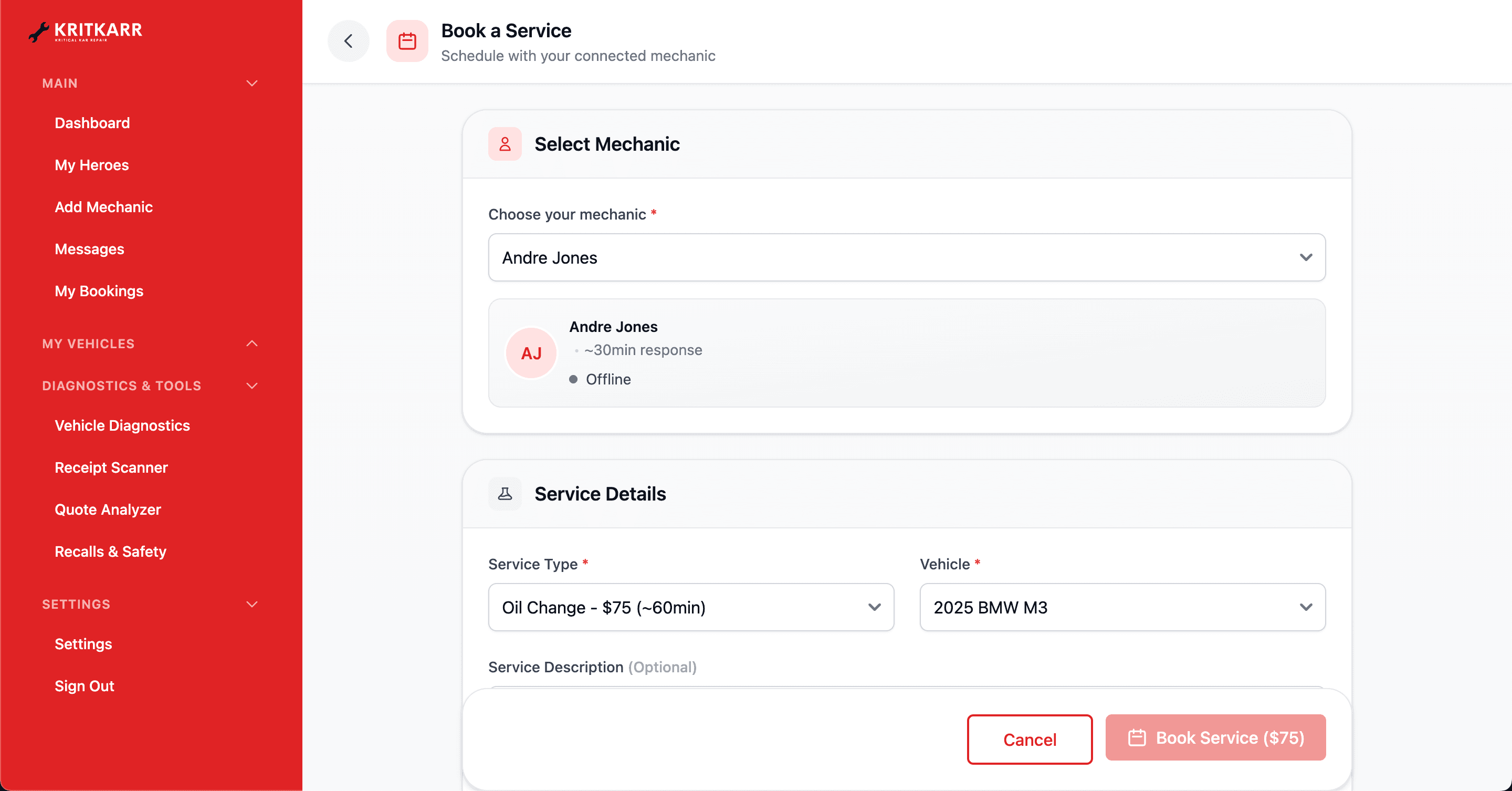Click the Cancel button
Viewport: 1512px width, 791px height.
(x=1029, y=738)
